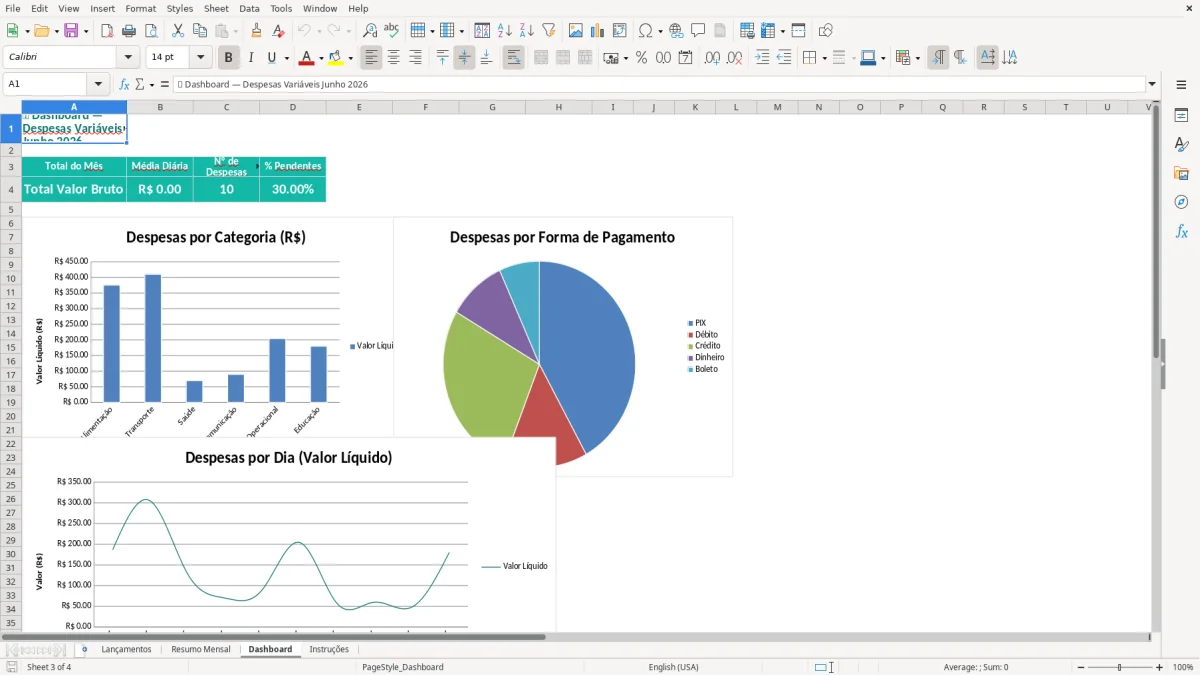
Task: Open Borders dropdown arrow
Action: coord(824,58)
